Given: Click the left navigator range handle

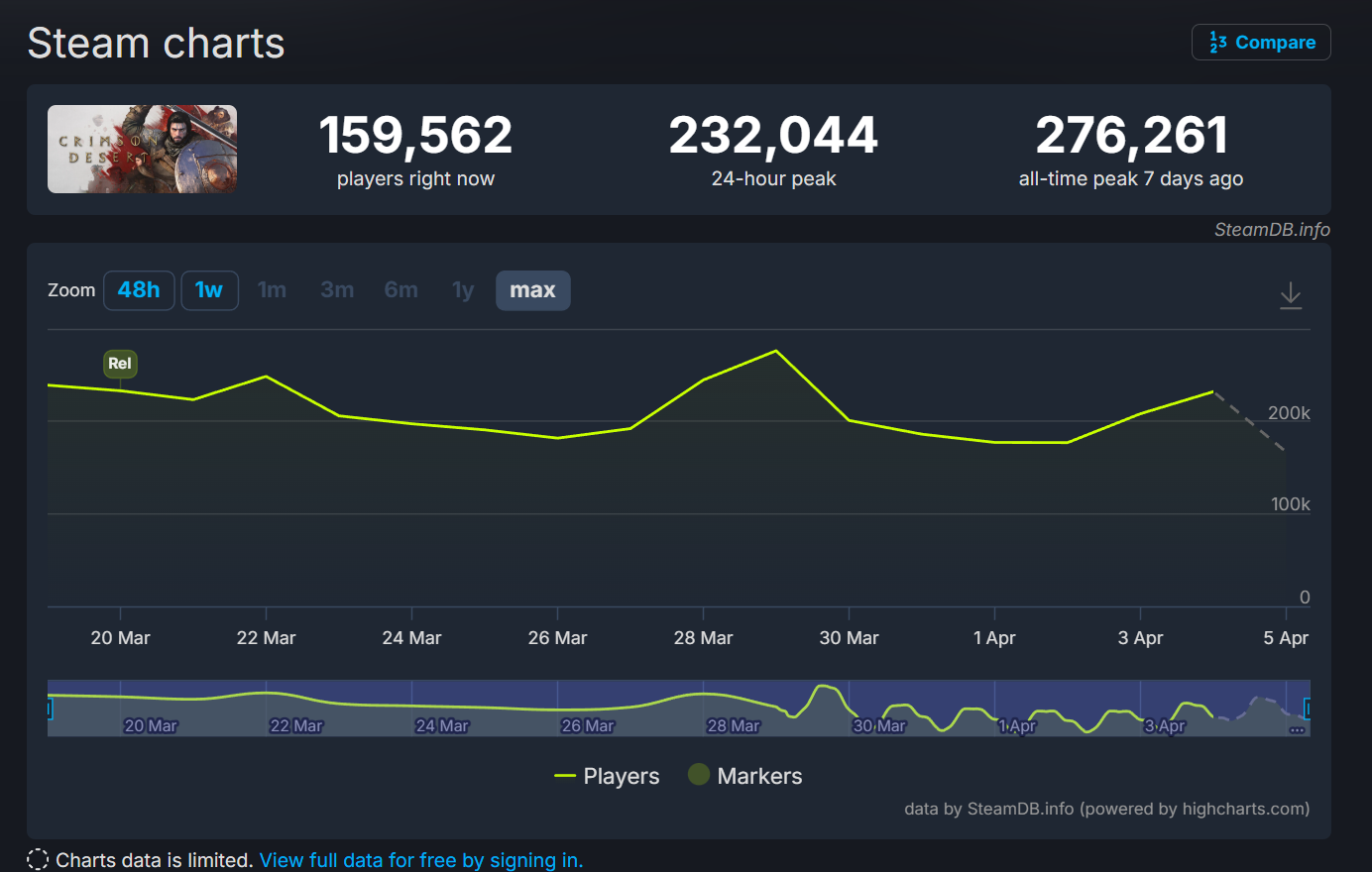Looking at the screenshot, I should click(49, 708).
